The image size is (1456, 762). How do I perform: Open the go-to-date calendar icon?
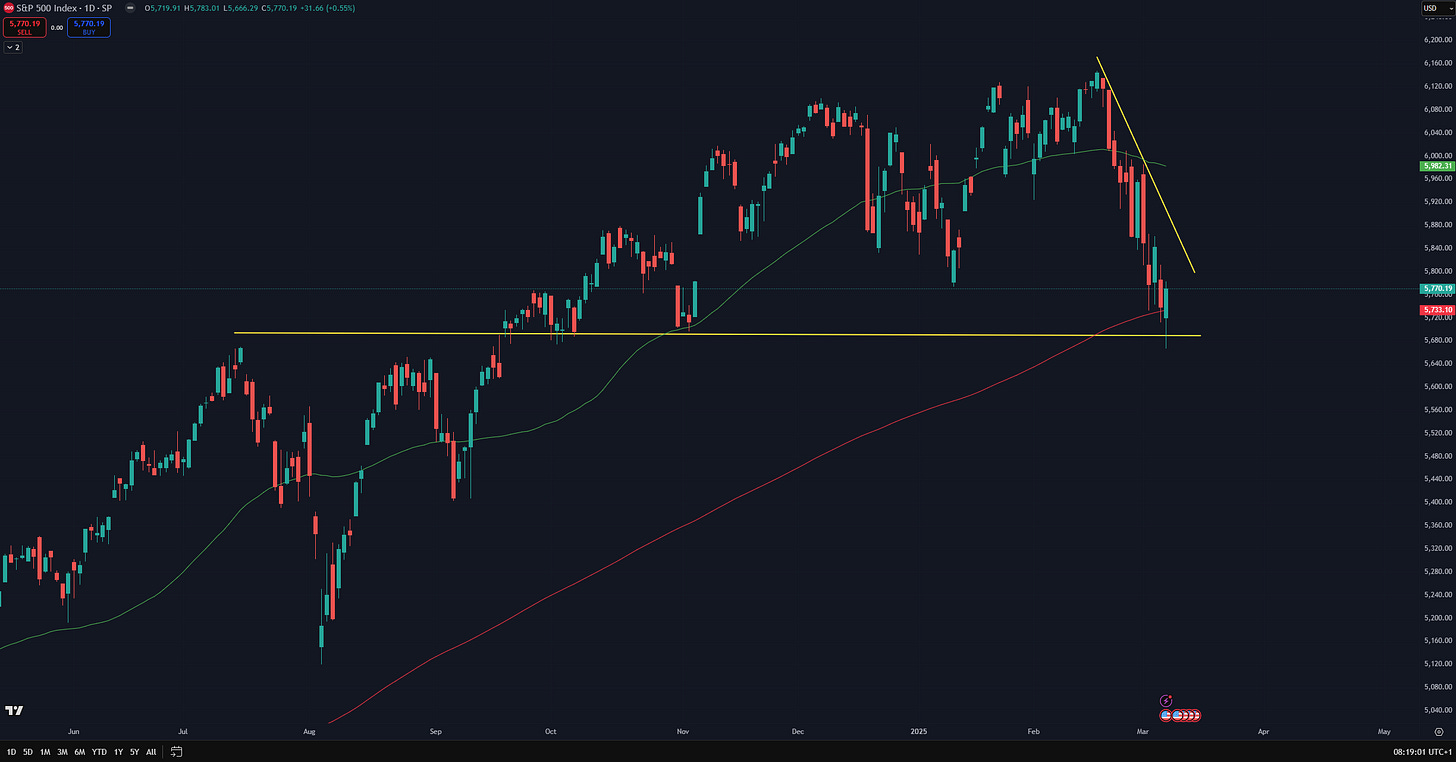point(177,751)
